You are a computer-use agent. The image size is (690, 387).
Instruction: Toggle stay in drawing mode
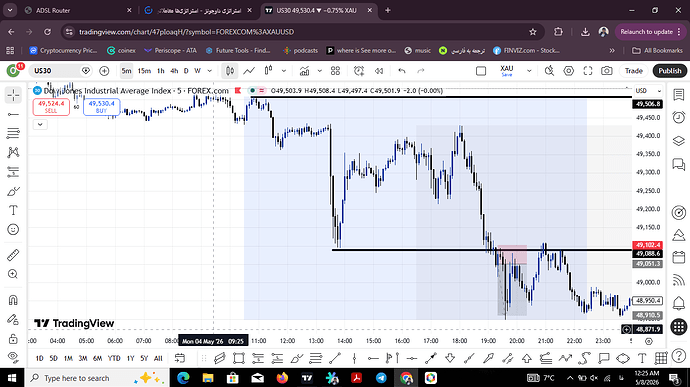click(x=13, y=319)
